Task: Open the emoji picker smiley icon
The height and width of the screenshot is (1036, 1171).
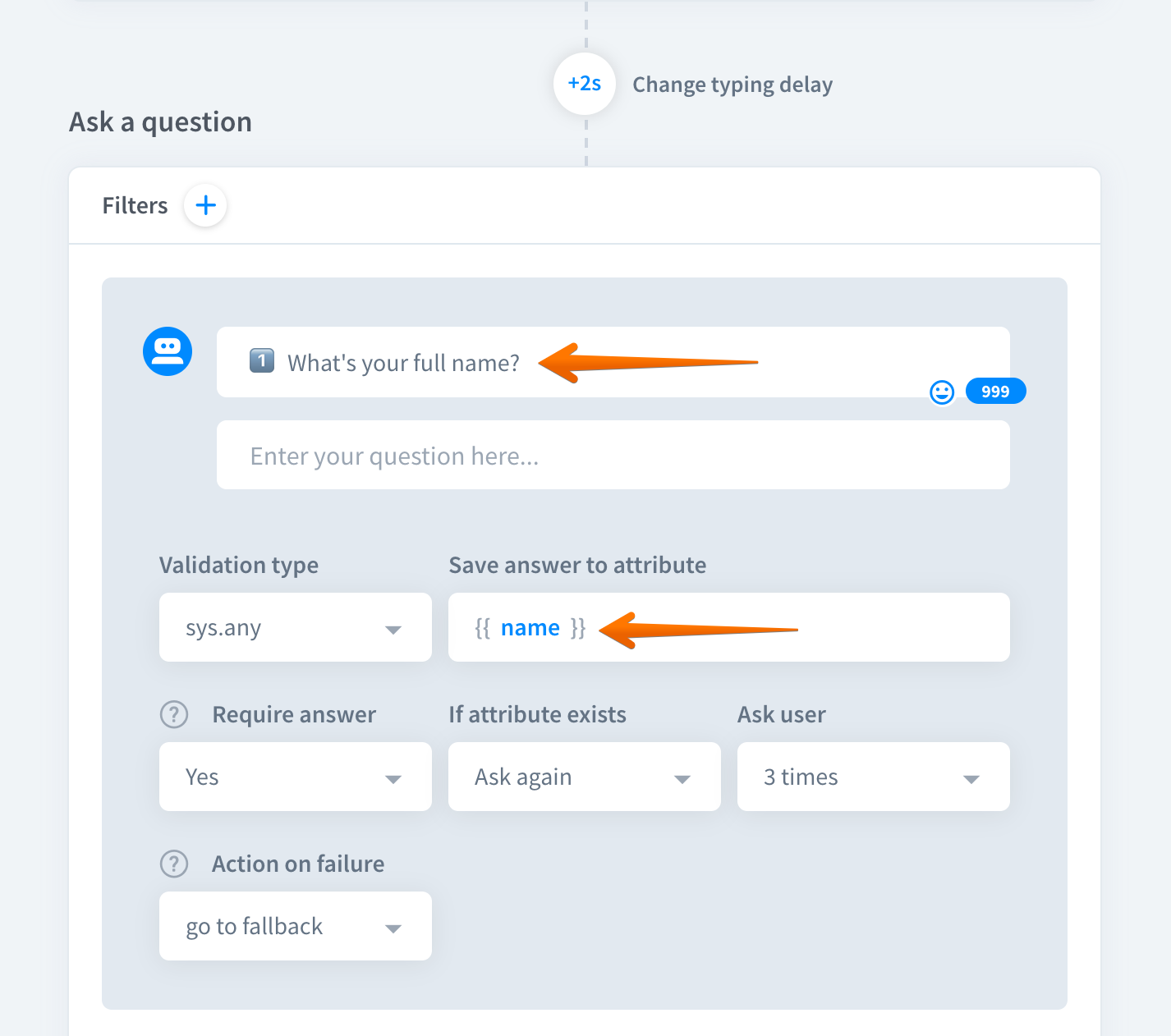Action: click(x=942, y=392)
